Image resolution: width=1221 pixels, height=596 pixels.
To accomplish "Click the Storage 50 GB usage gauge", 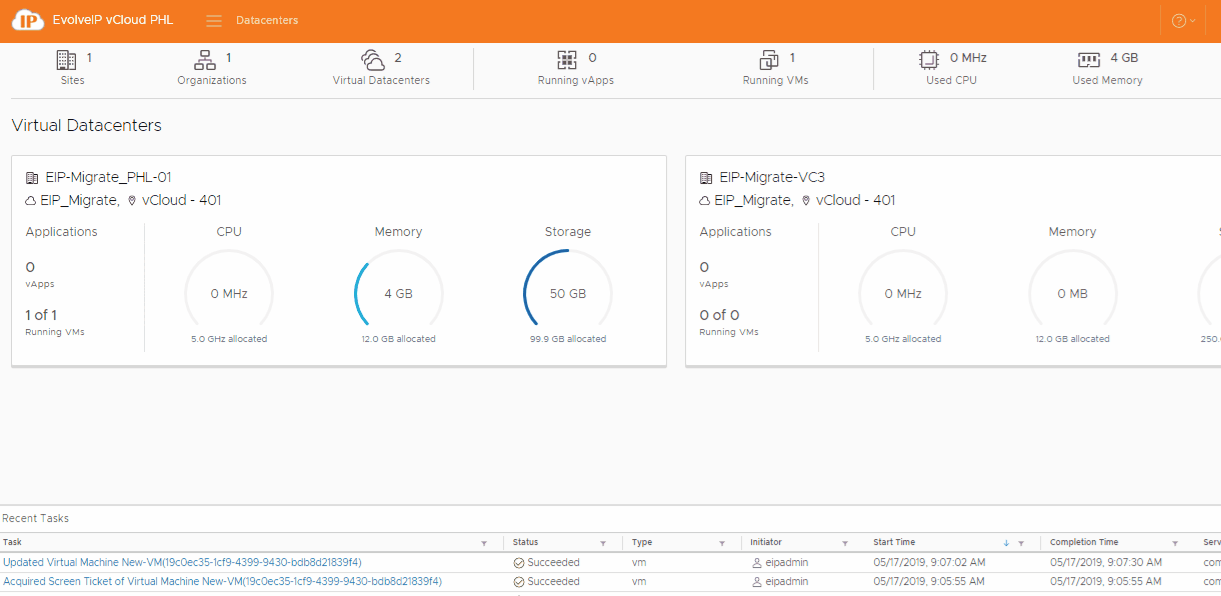I will (x=567, y=294).
